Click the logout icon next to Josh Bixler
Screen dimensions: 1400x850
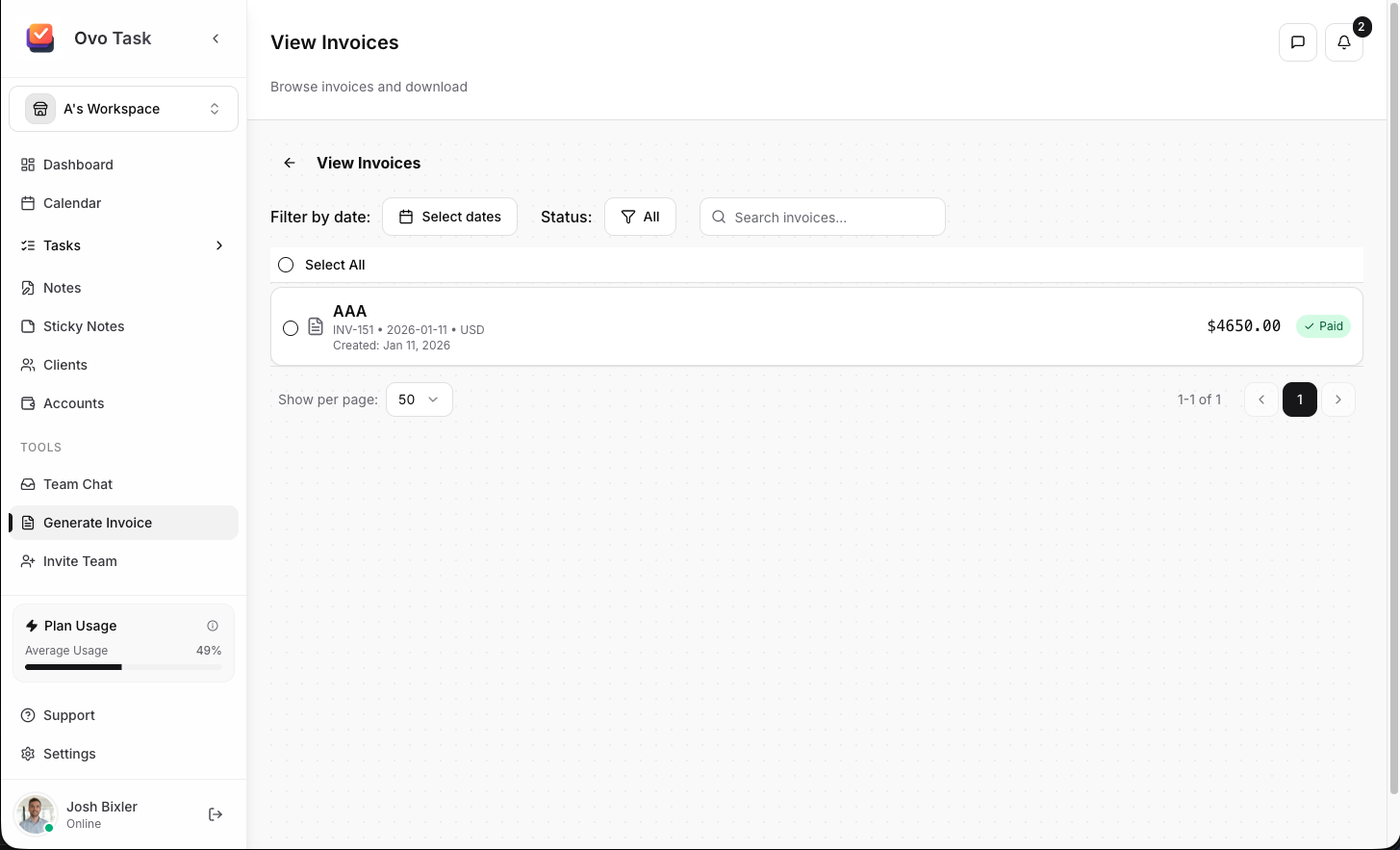[x=216, y=814]
